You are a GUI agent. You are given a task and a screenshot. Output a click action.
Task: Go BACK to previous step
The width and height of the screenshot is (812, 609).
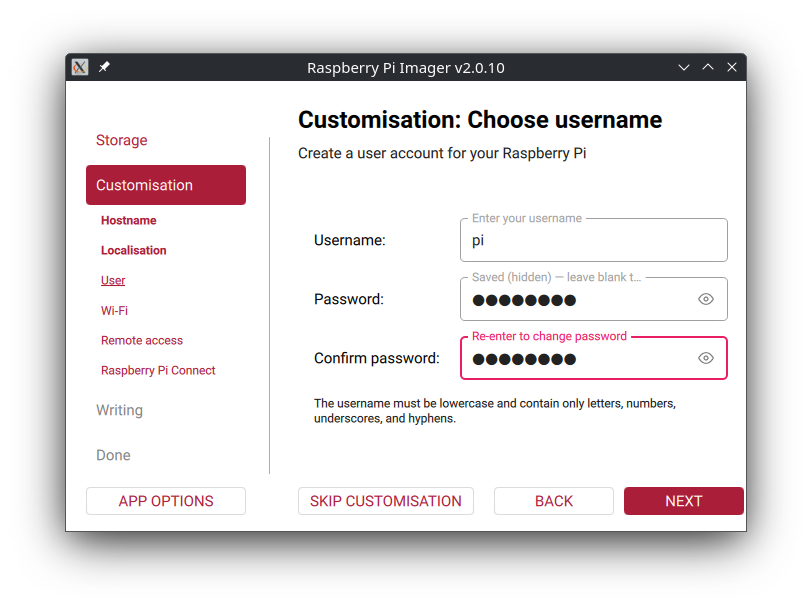tap(554, 501)
